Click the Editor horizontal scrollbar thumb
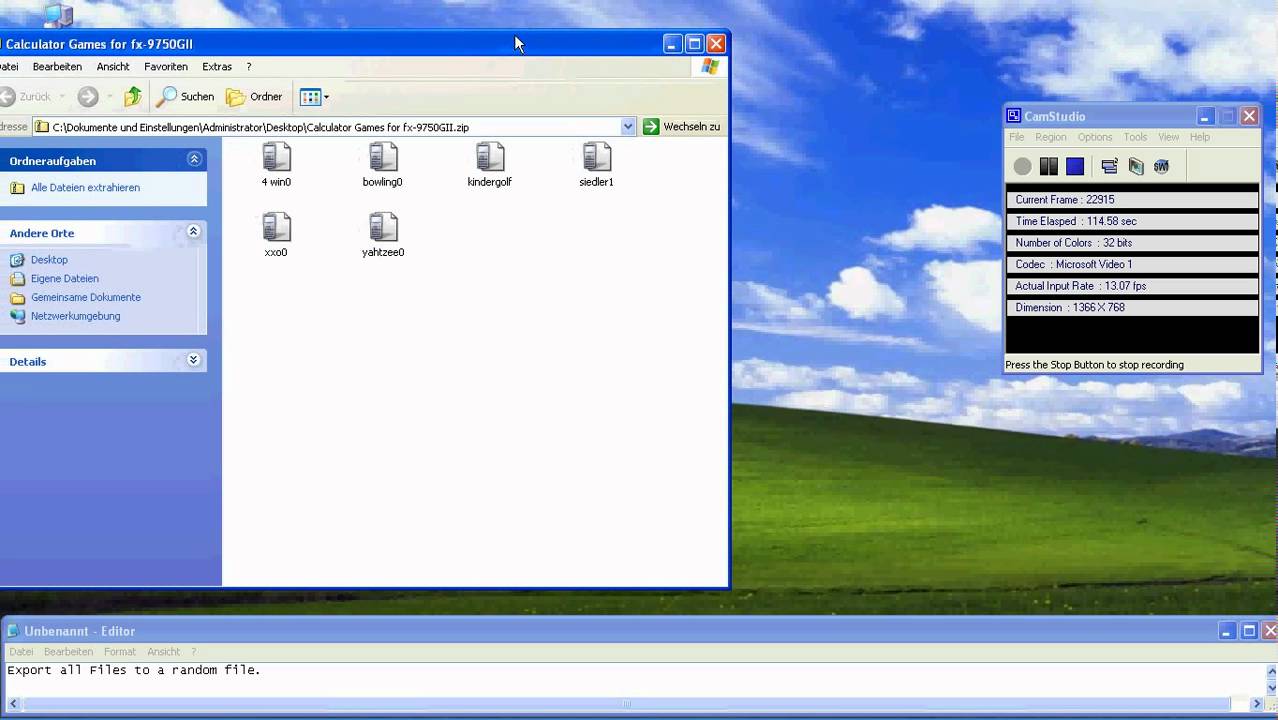The width and height of the screenshot is (1278, 720). pyautogui.click(x=627, y=704)
